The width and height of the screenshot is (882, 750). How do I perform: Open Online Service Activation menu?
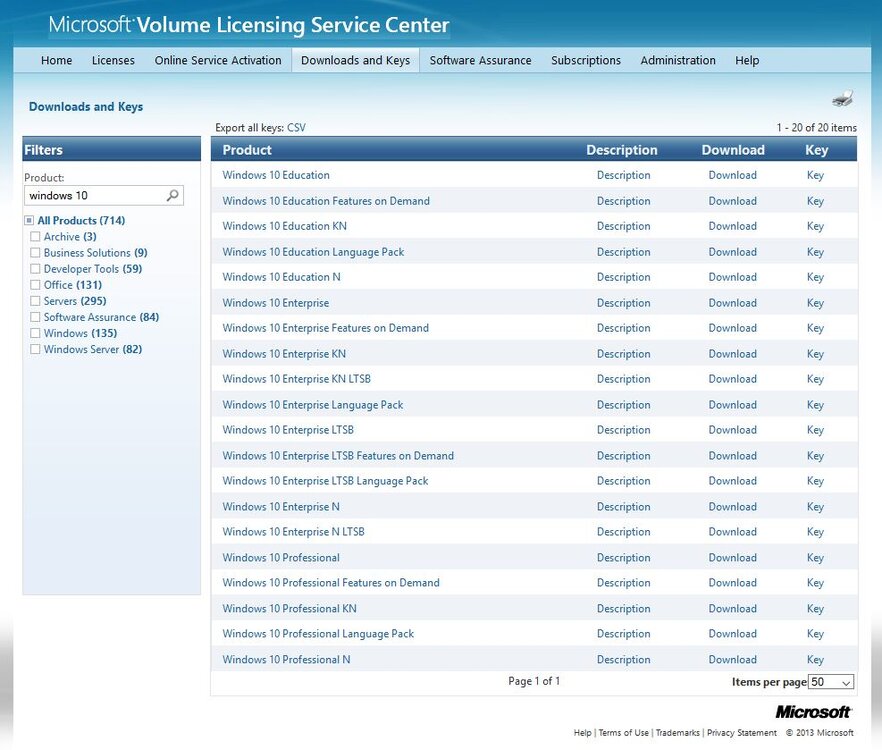pyautogui.click(x=218, y=60)
